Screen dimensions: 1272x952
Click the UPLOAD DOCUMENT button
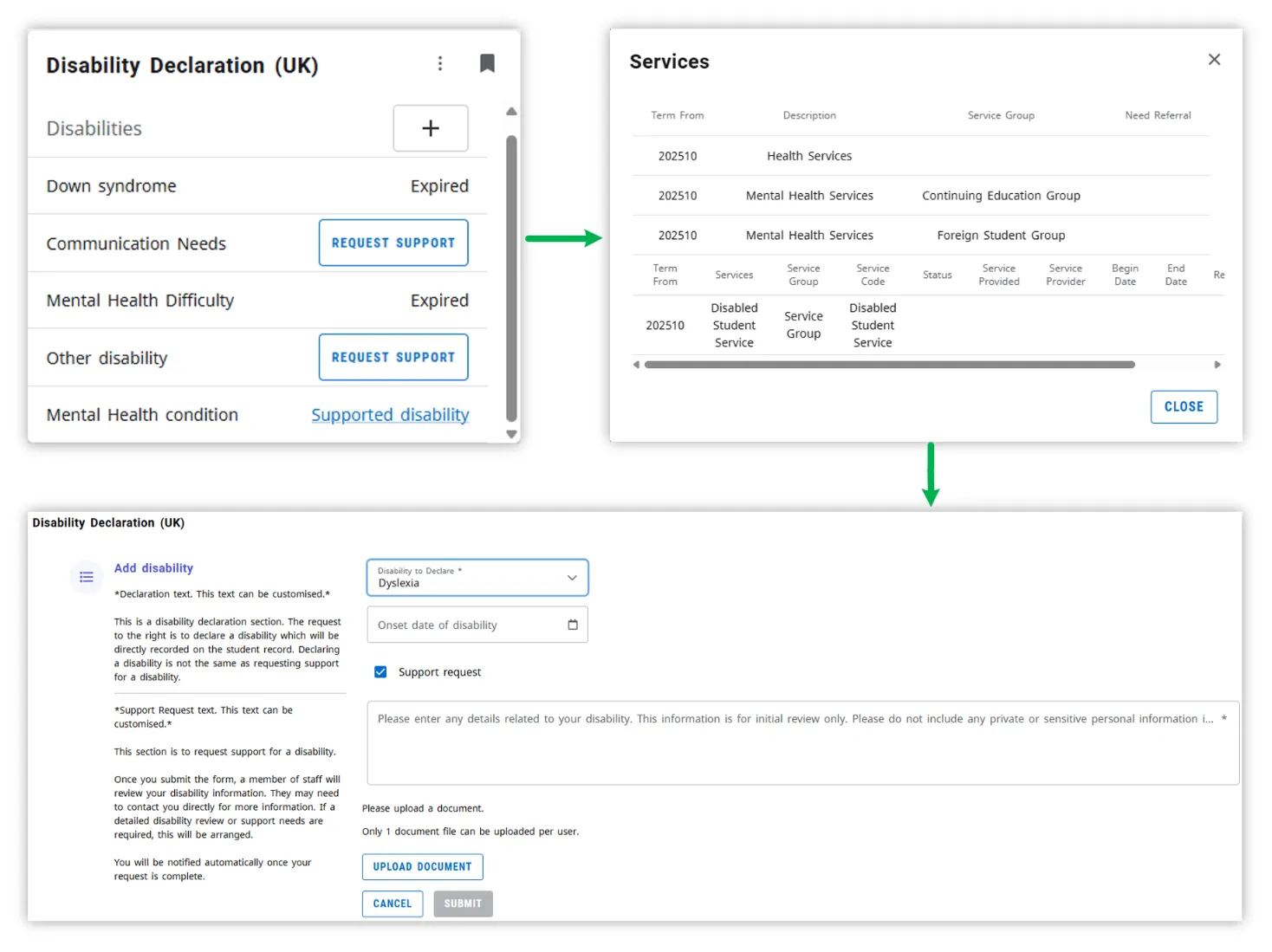422,866
